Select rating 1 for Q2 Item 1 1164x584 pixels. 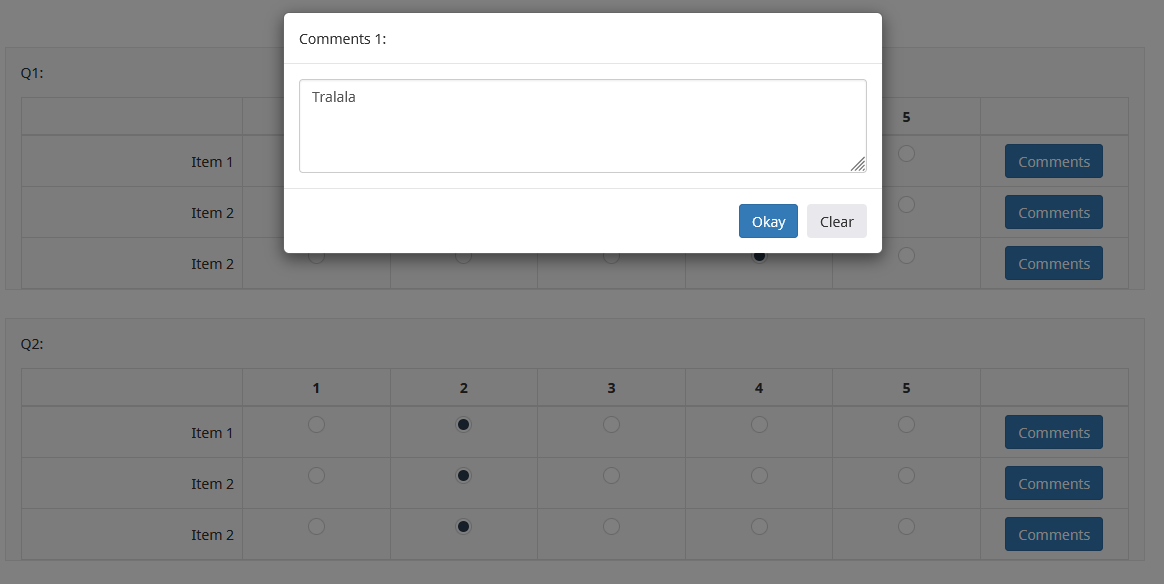316,425
